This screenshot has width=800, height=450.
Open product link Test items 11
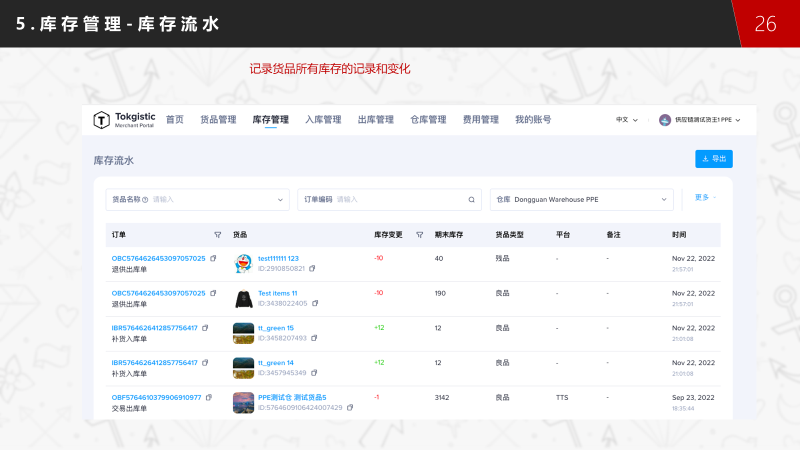coord(277,293)
